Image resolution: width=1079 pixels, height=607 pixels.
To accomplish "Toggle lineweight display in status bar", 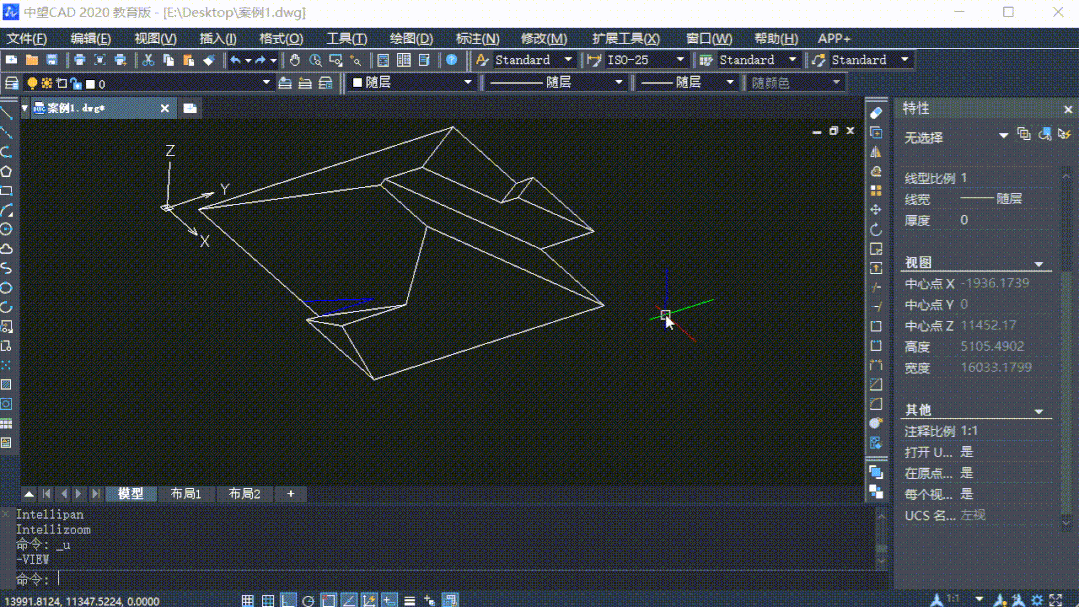I will click(x=409, y=601).
